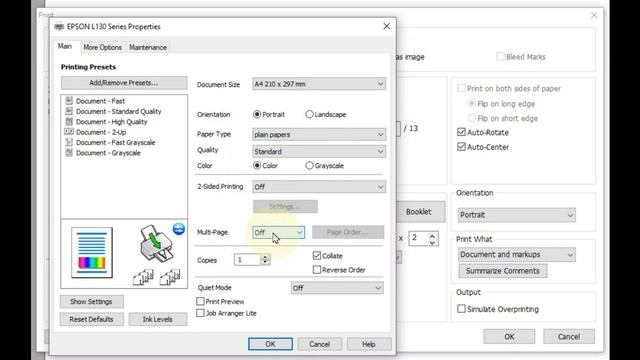Select "Document - High Quality" preset text
640x360 pixels.
click(x=111, y=122)
